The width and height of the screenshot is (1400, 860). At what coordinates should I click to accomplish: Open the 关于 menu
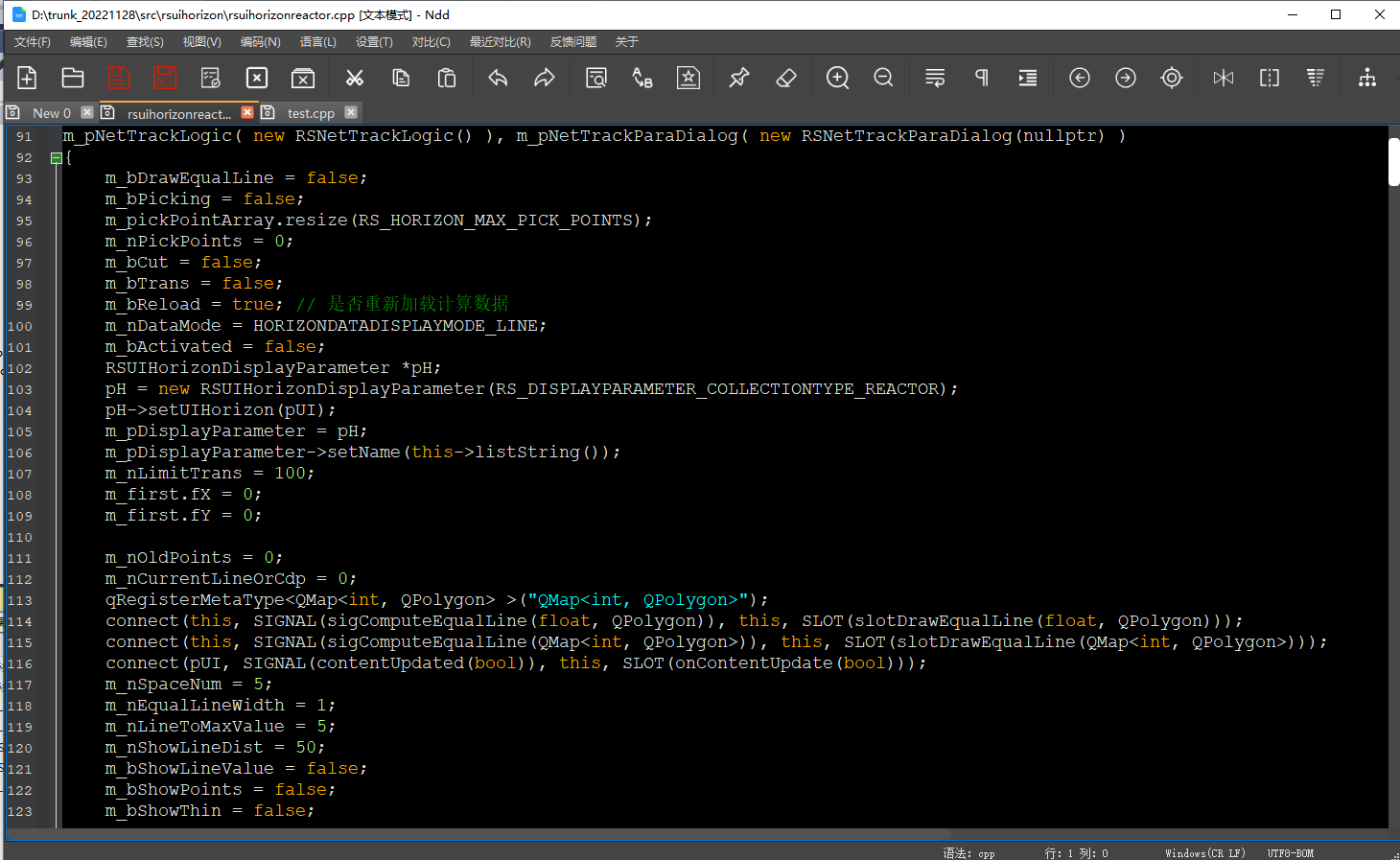click(x=626, y=42)
